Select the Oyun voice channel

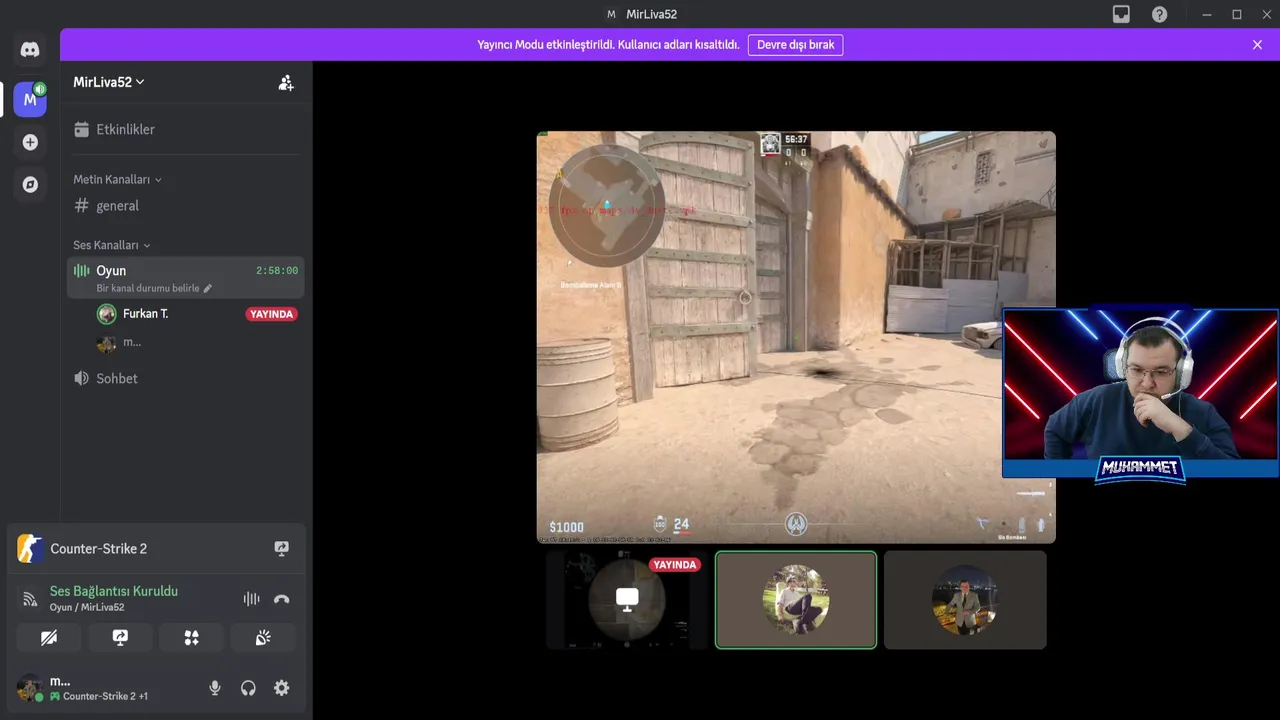pos(186,277)
